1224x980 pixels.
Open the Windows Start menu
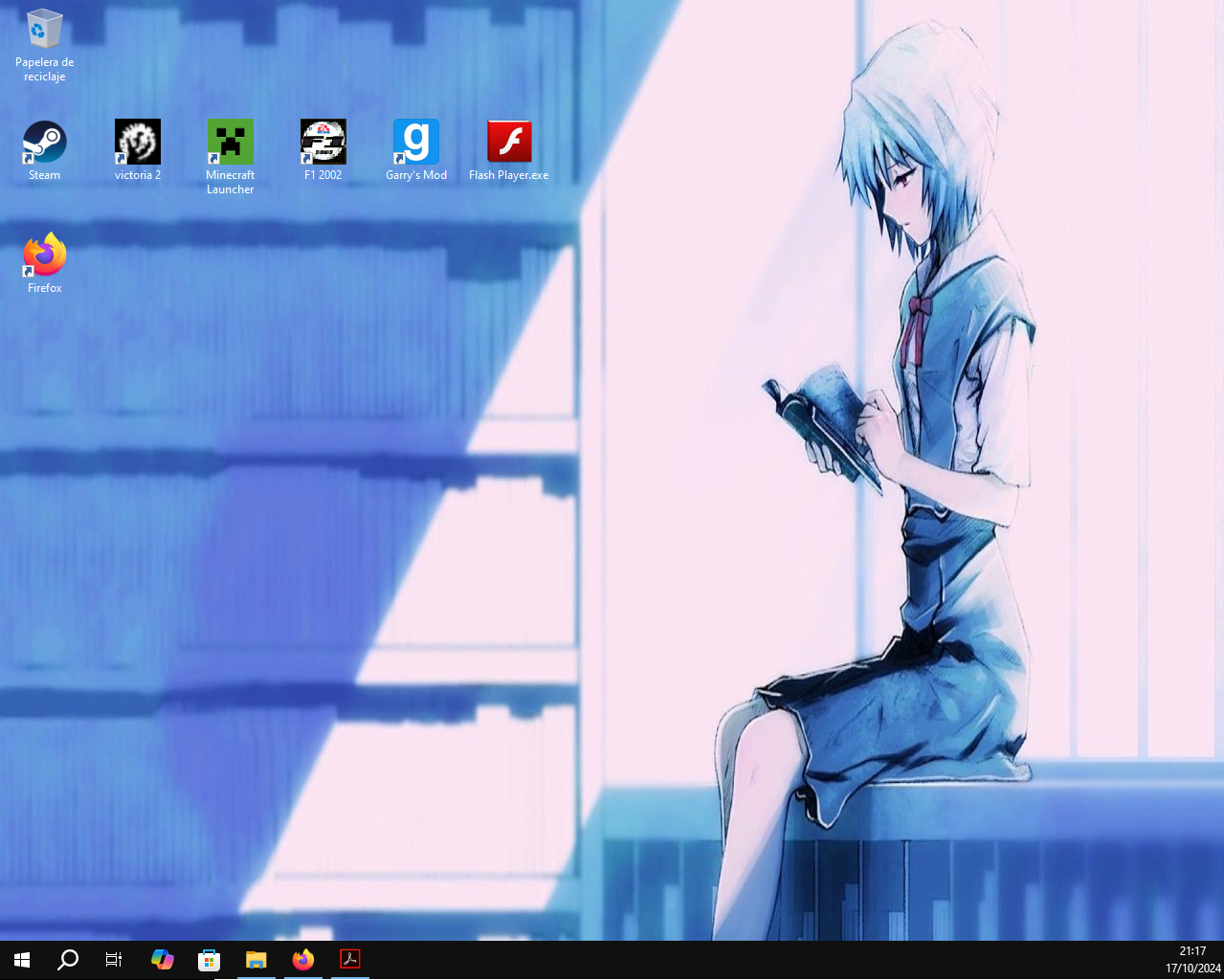point(22,960)
